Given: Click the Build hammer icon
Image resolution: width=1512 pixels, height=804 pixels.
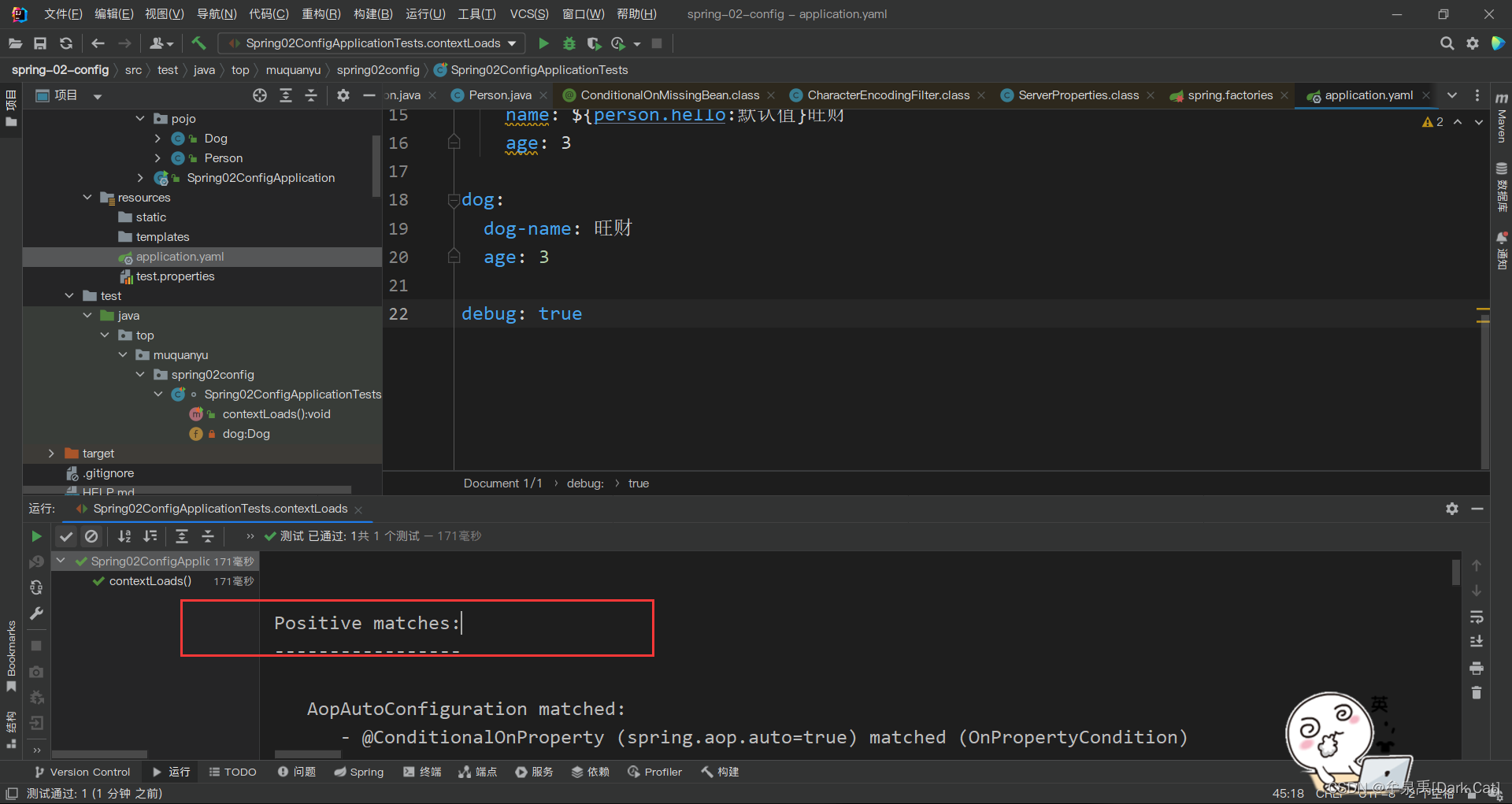Looking at the screenshot, I should [198, 43].
